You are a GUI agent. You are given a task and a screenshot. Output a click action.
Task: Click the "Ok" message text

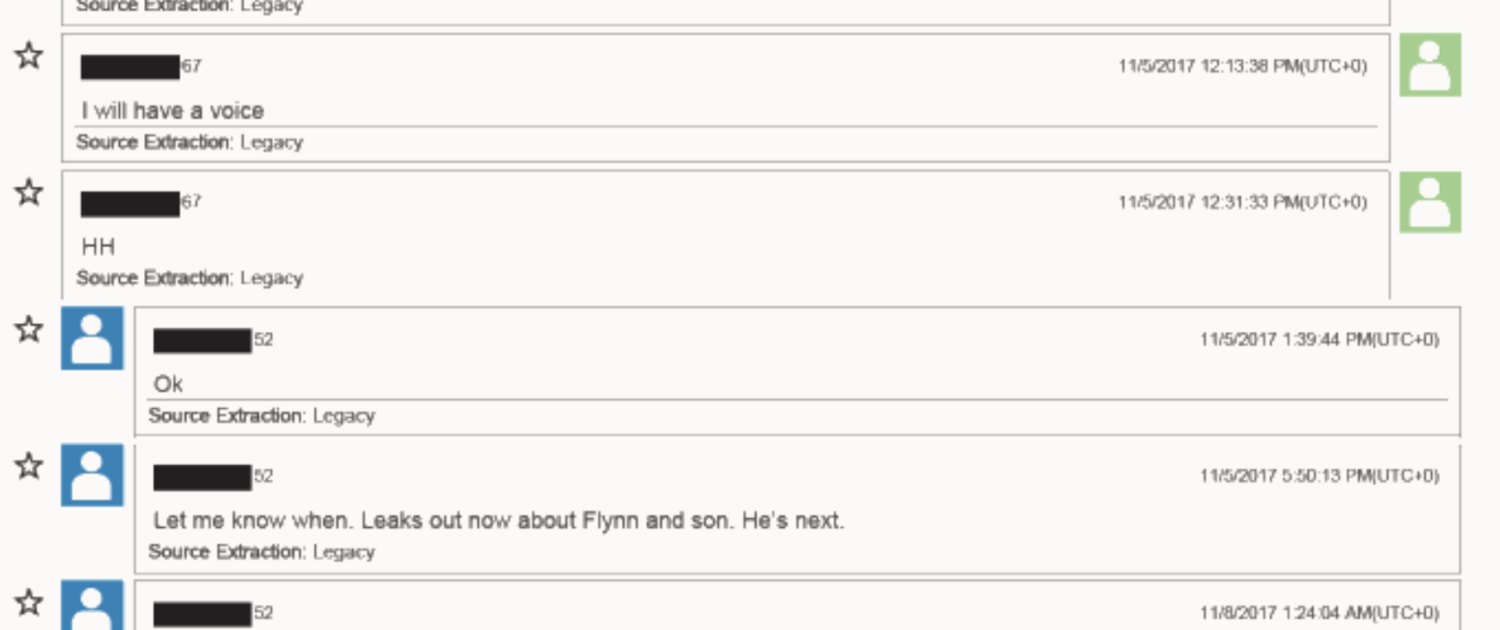tap(168, 384)
